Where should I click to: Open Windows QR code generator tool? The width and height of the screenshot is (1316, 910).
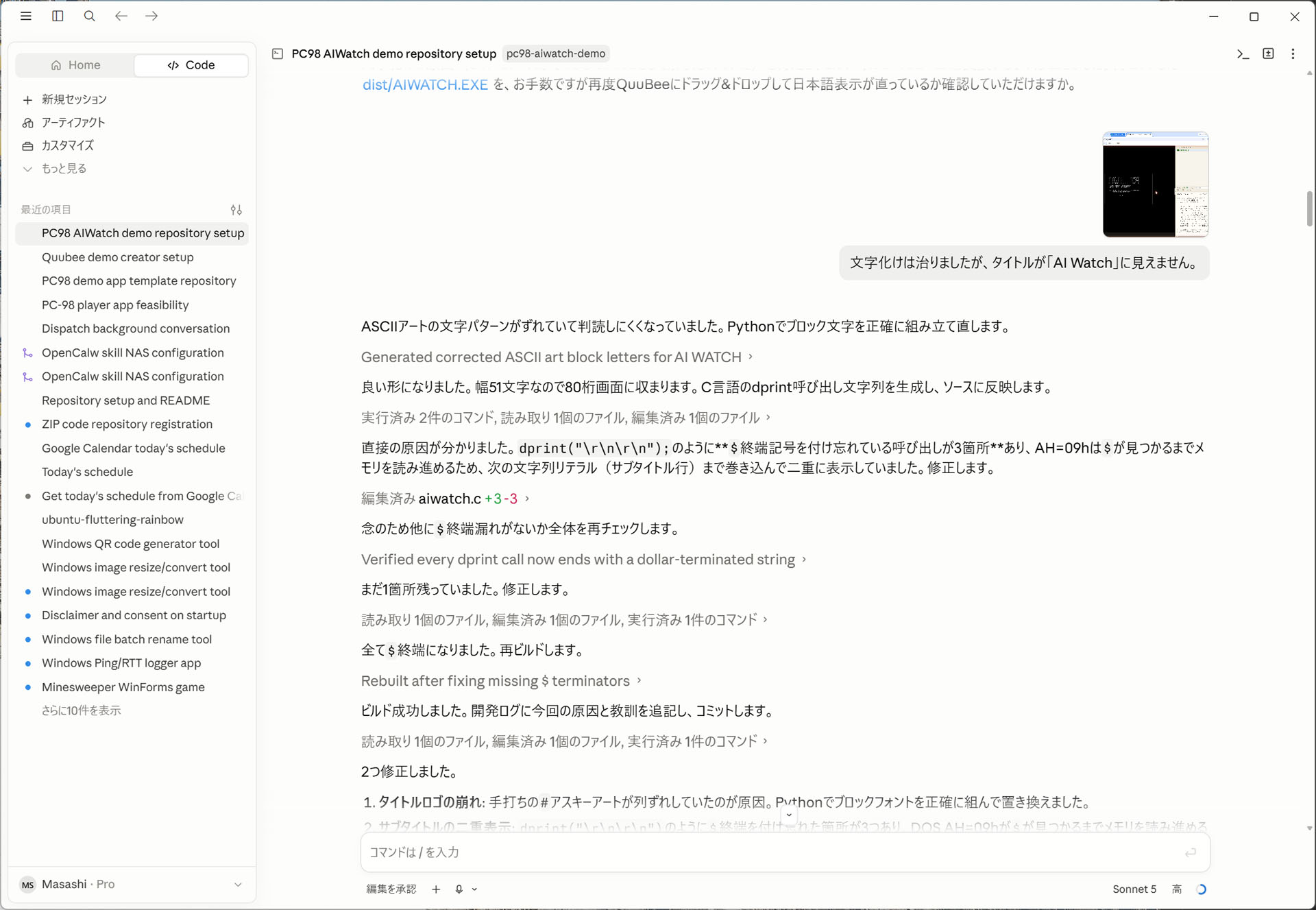pos(132,544)
